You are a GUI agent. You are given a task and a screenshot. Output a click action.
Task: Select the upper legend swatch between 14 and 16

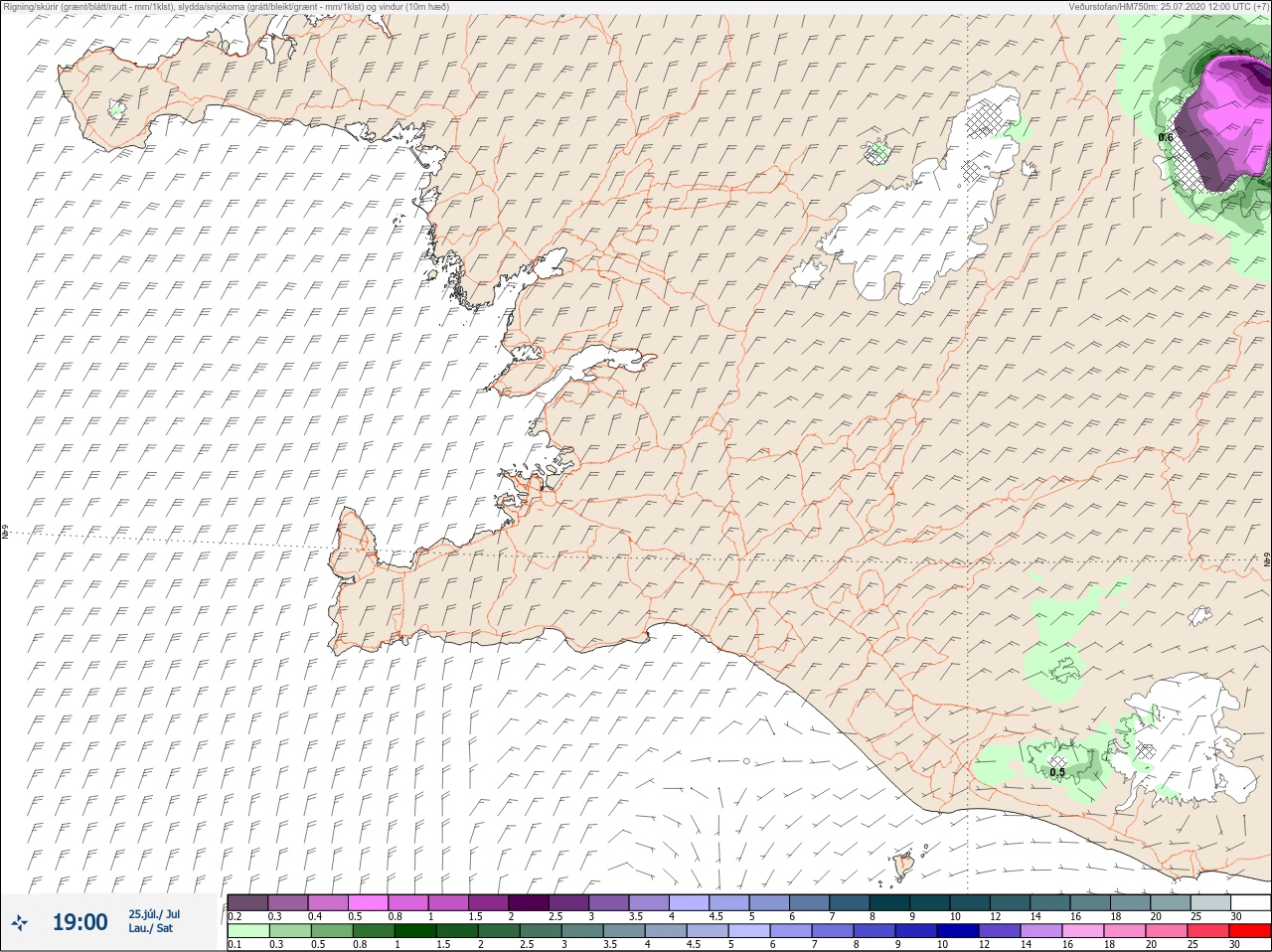(1050, 902)
